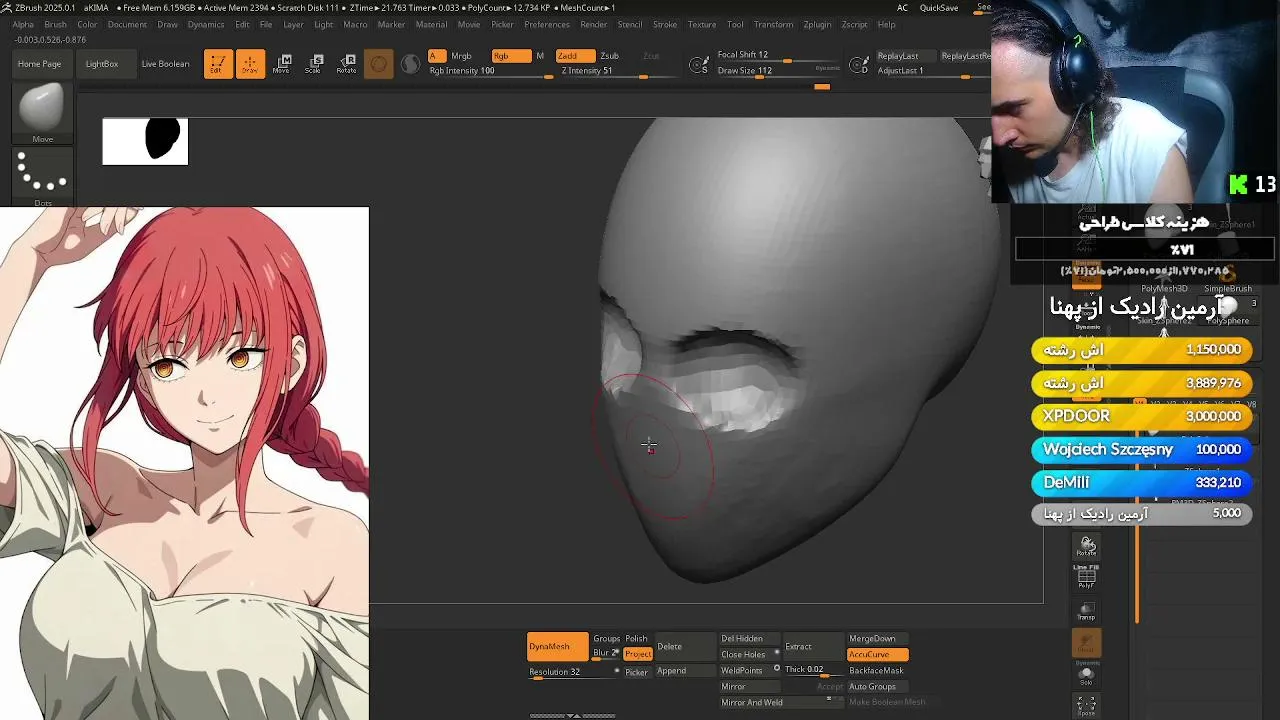This screenshot has height=720, width=1280.
Task: Adjust the Thick extract slider
Action: pos(814,670)
